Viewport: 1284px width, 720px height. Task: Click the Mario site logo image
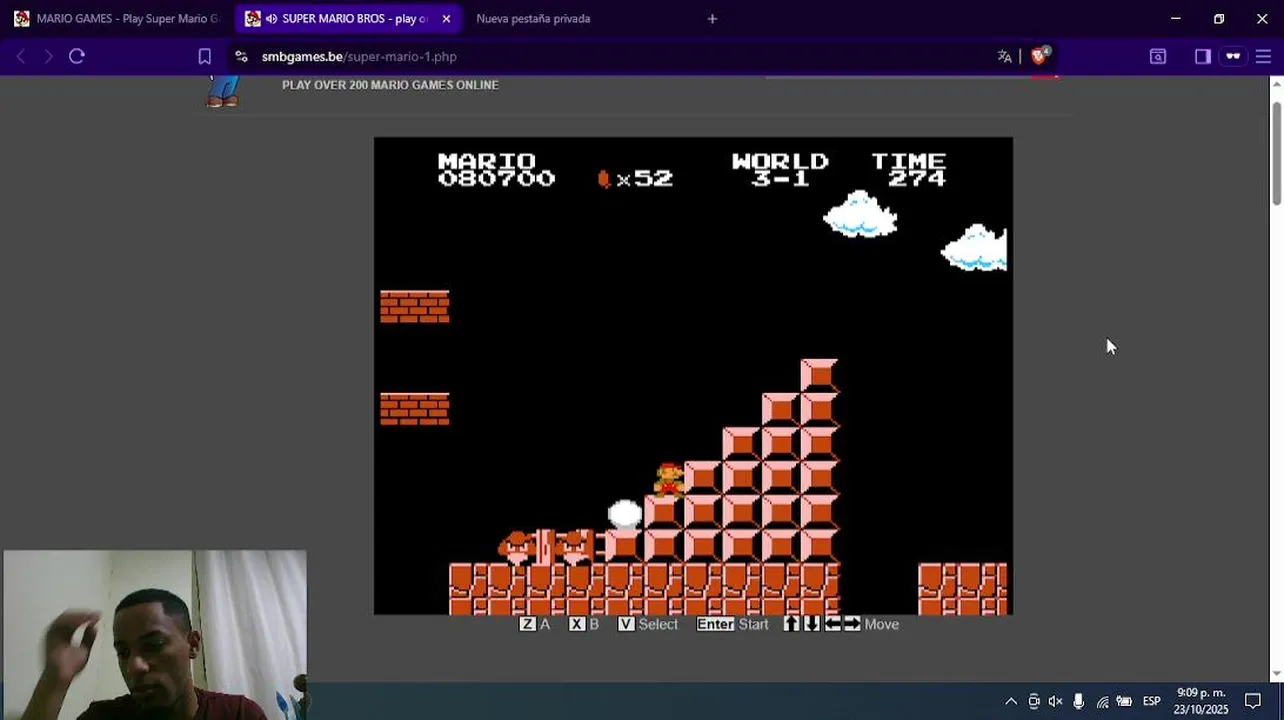223,91
